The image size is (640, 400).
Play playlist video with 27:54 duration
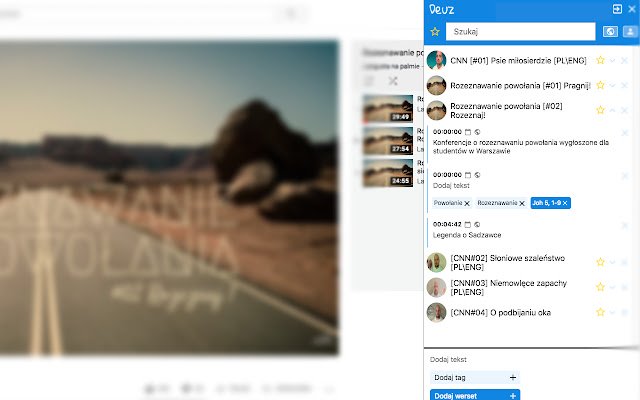point(388,141)
